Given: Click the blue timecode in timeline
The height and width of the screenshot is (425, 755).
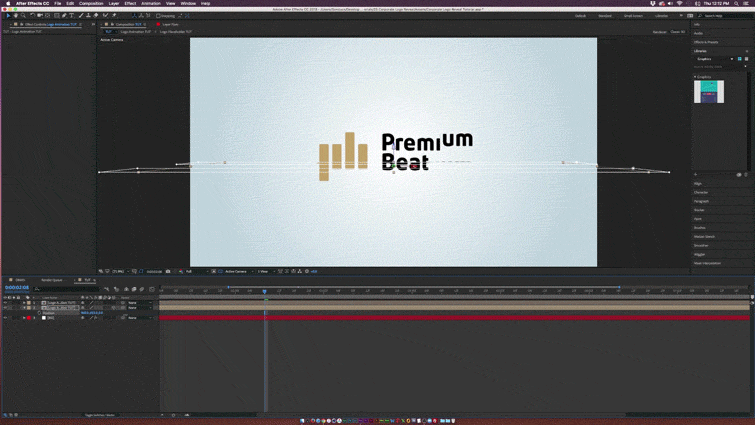Looking at the screenshot, I should pyautogui.click(x=17, y=288).
